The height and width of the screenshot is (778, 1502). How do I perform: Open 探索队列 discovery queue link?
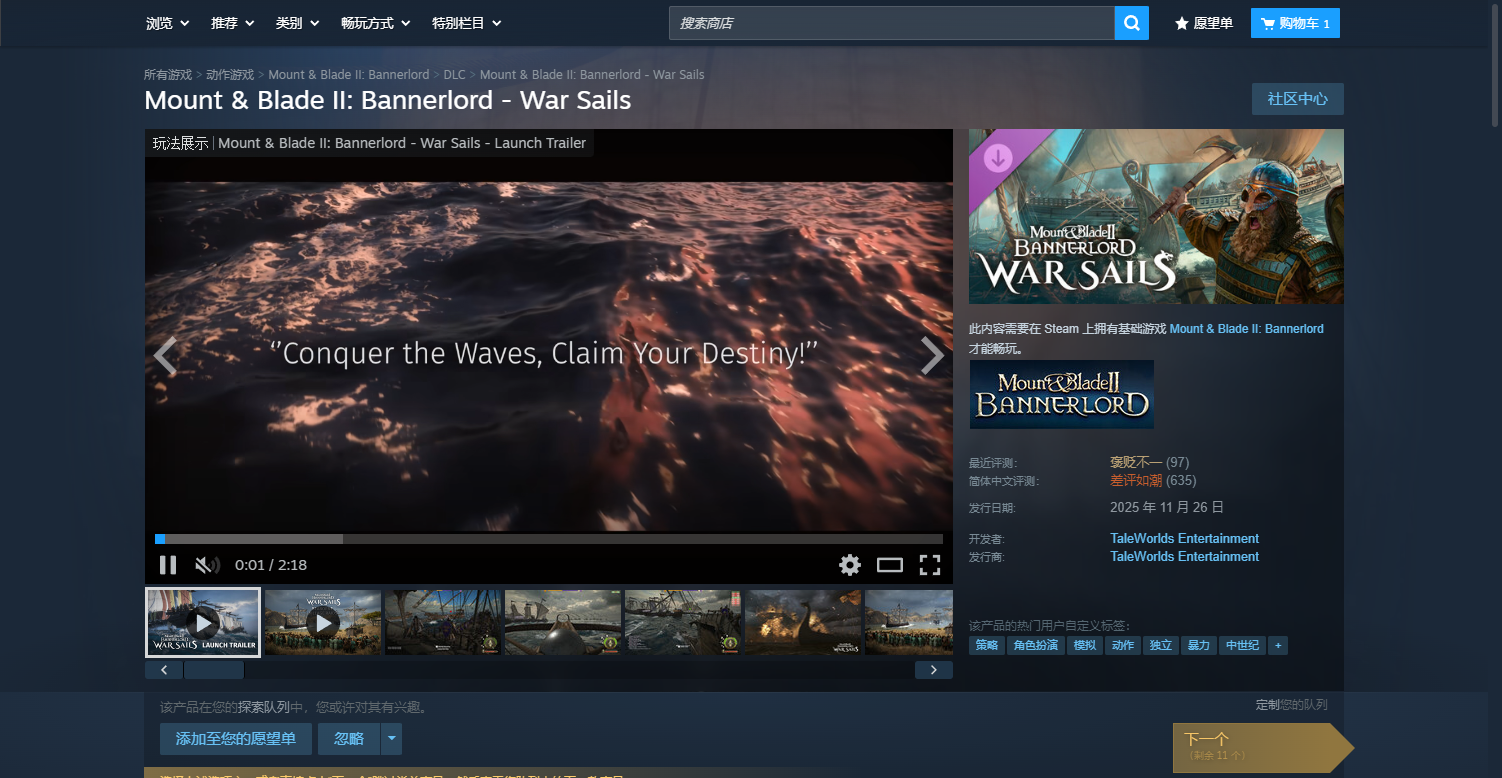[263, 707]
